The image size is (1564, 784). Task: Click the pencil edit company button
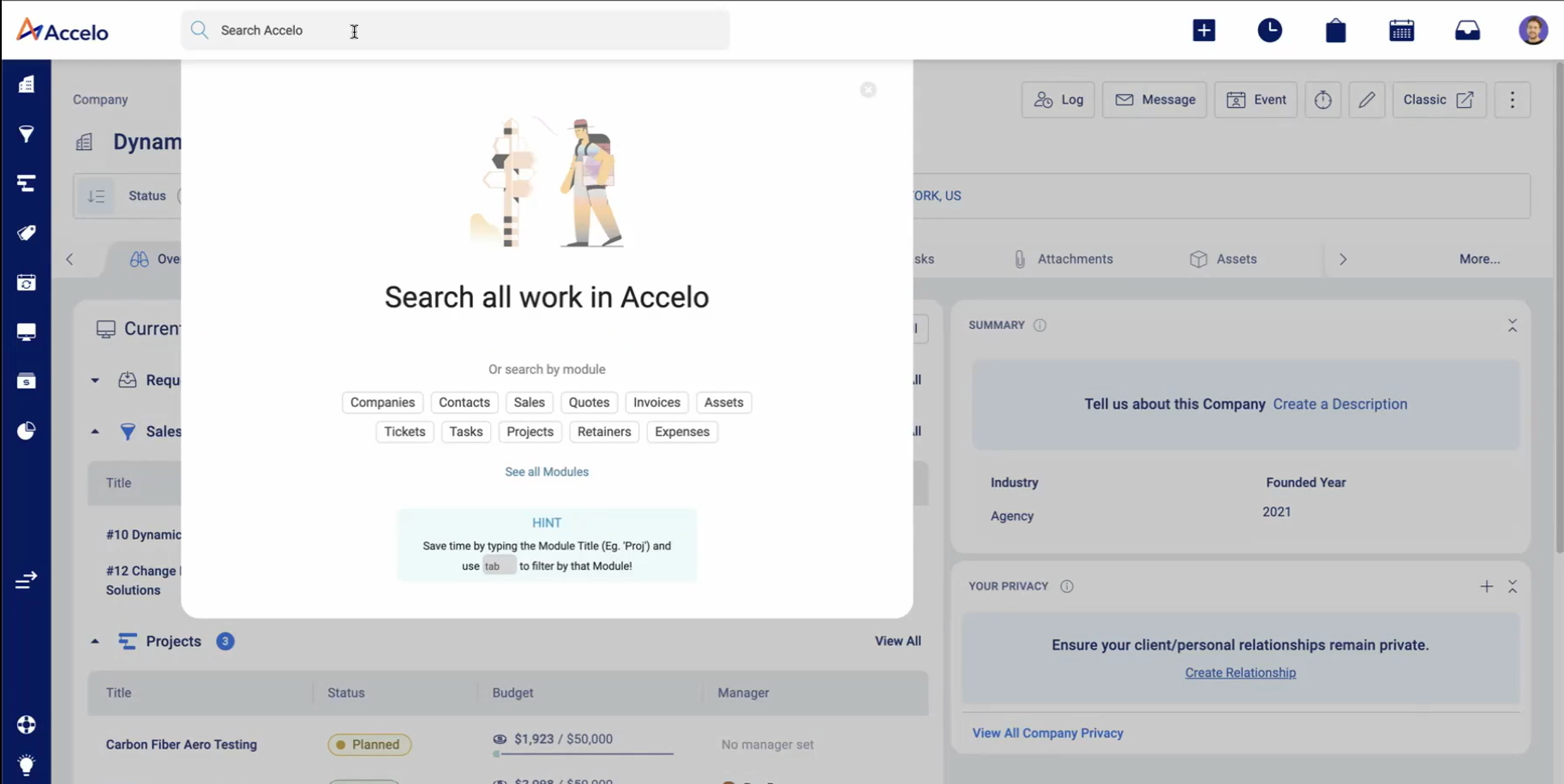point(1367,100)
